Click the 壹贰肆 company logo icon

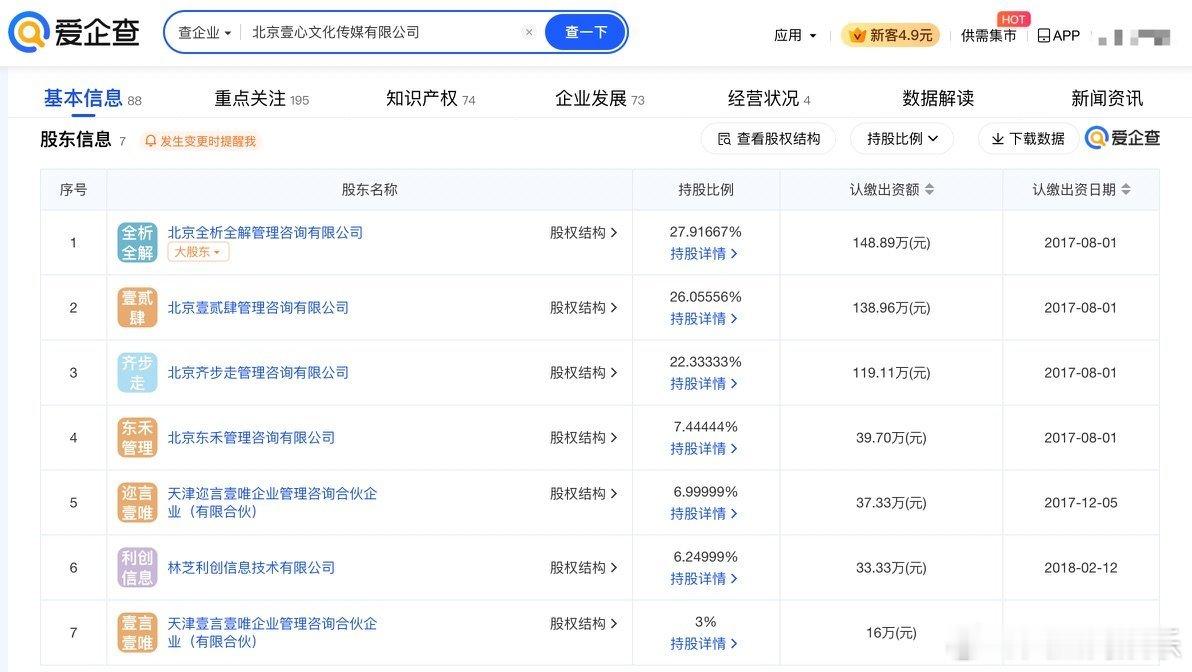138,307
